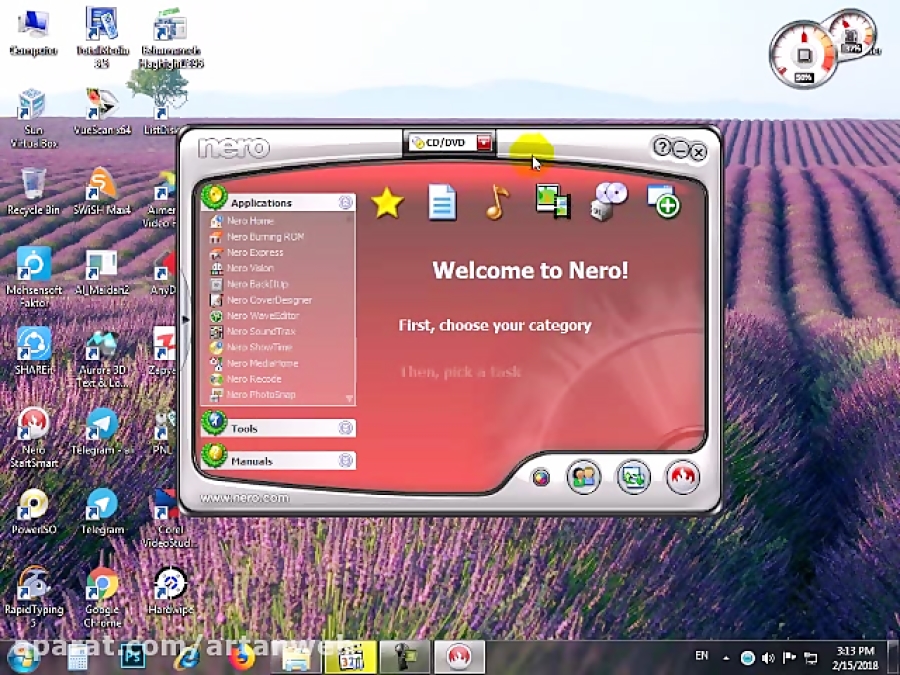Select the Photo and Video category icon
The image size is (900, 675).
coord(552,201)
